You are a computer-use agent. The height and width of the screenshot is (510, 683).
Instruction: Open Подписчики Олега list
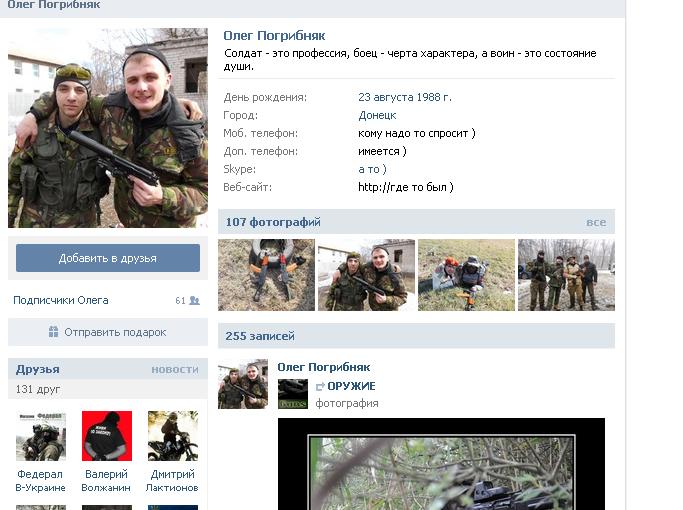pyautogui.click(x=61, y=301)
